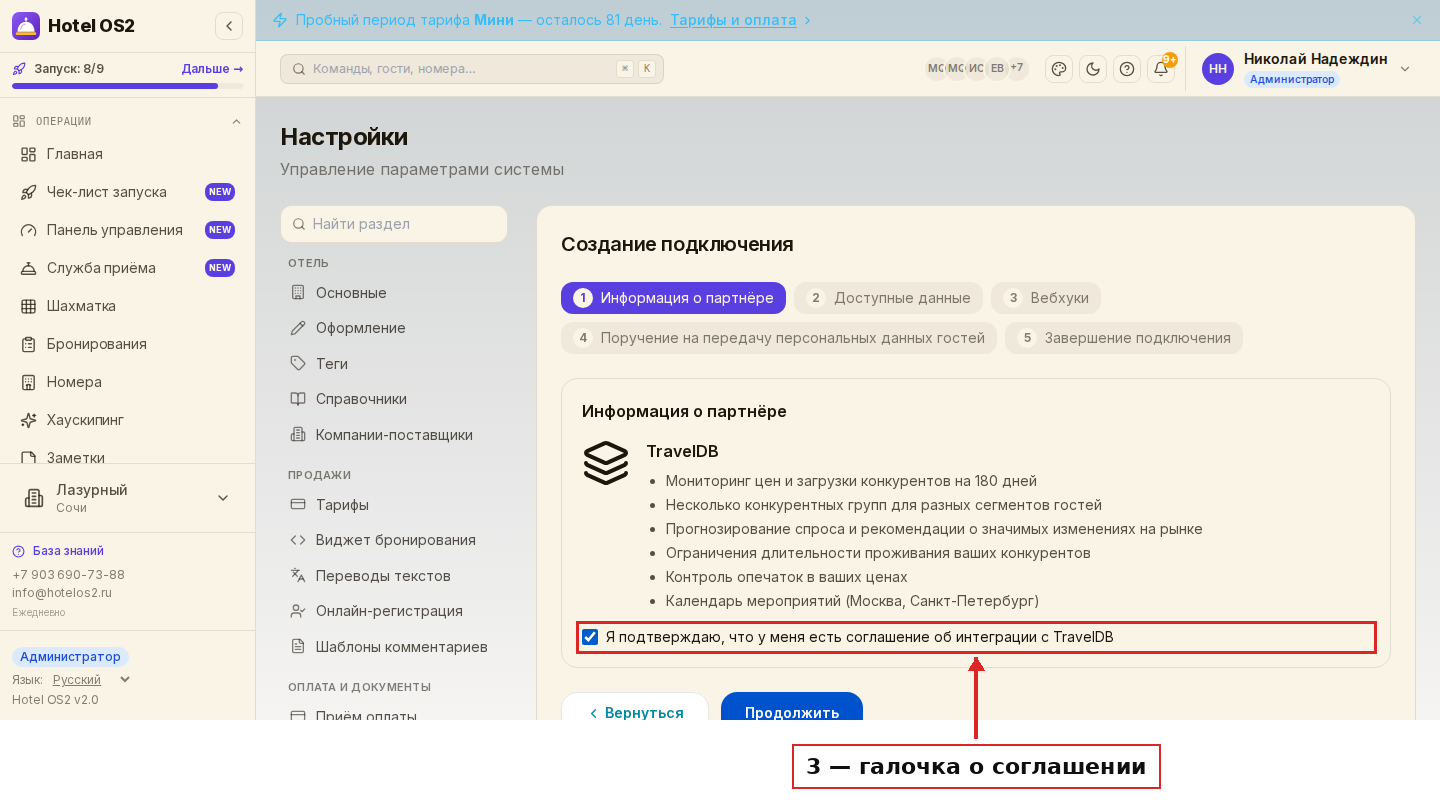The image size is (1440, 812).
Task: Open Переводы текстов settings section
Action: click(394, 576)
